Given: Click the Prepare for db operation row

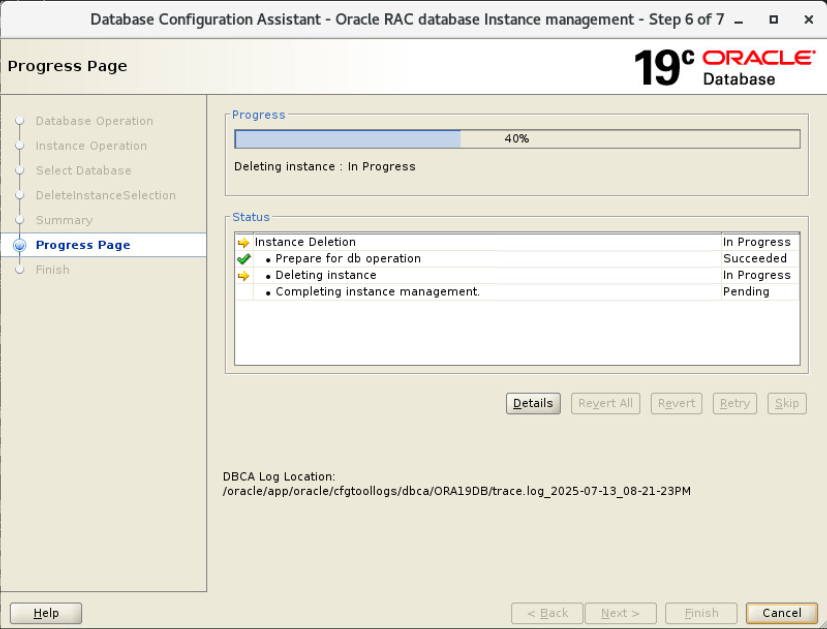Looking at the screenshot, I should (x=517, y=259).
